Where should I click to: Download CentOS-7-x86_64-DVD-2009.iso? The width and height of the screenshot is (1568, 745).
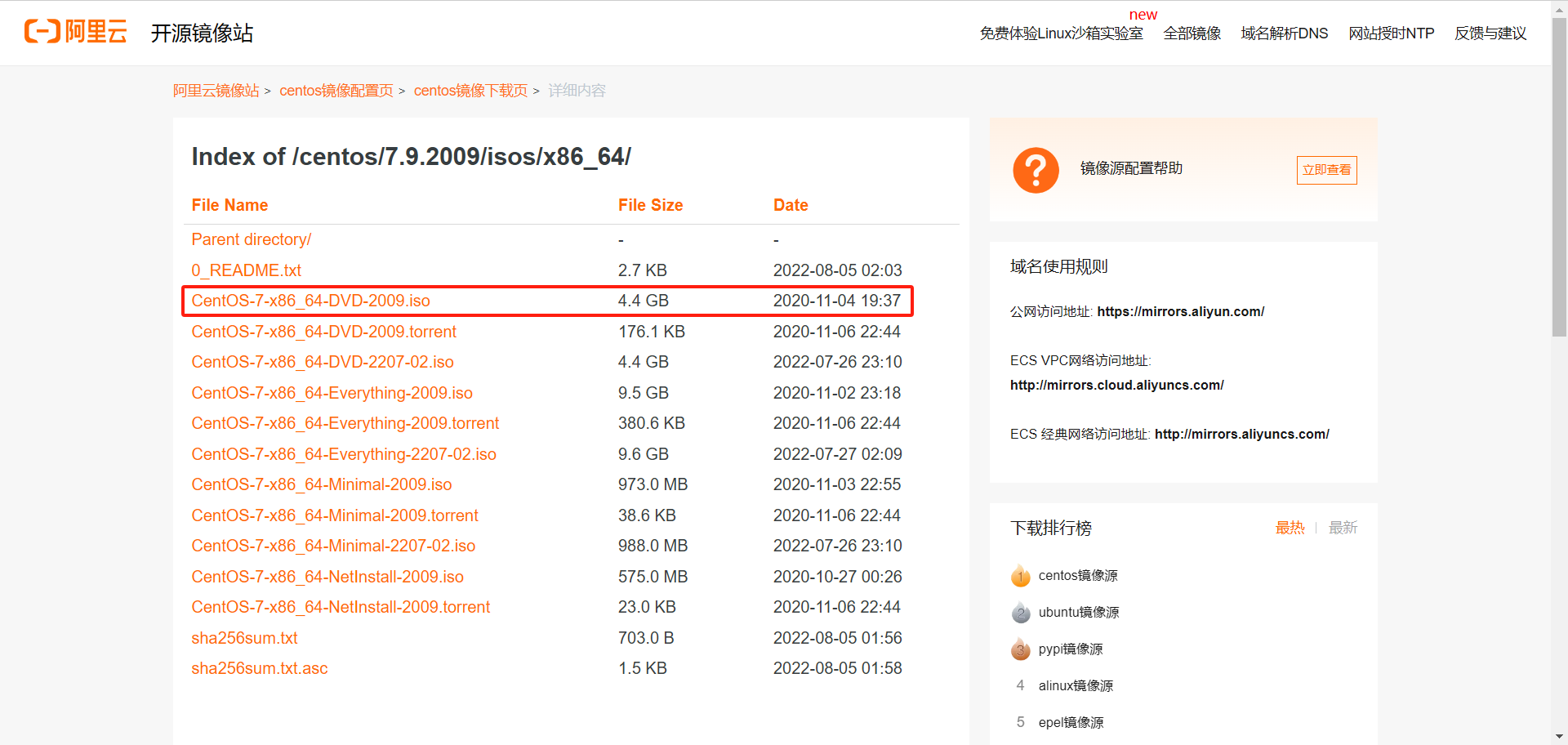[x=310, y=301]
